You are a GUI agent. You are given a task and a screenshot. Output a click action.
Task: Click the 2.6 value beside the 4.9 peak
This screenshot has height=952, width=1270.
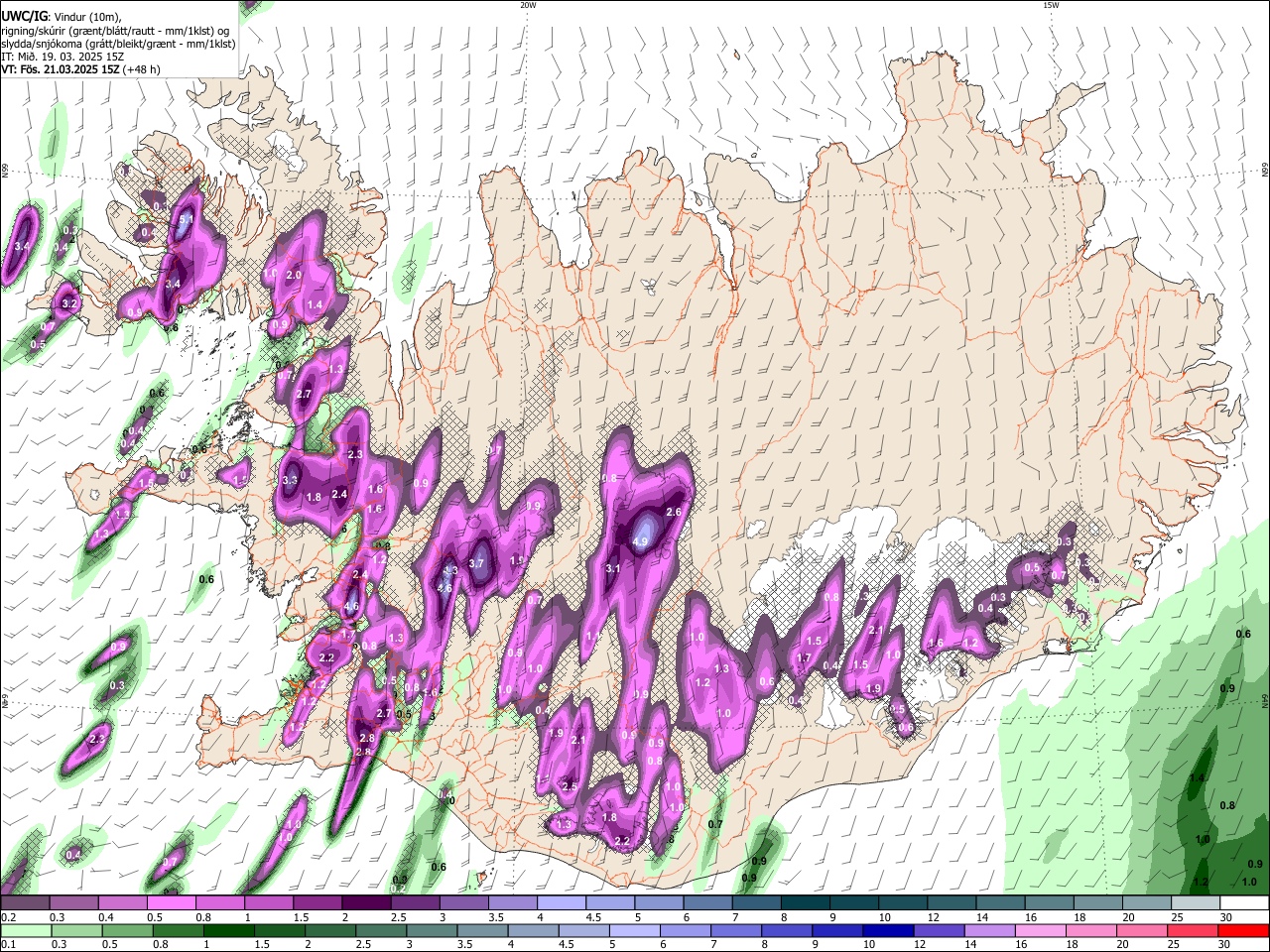[674, 512]
